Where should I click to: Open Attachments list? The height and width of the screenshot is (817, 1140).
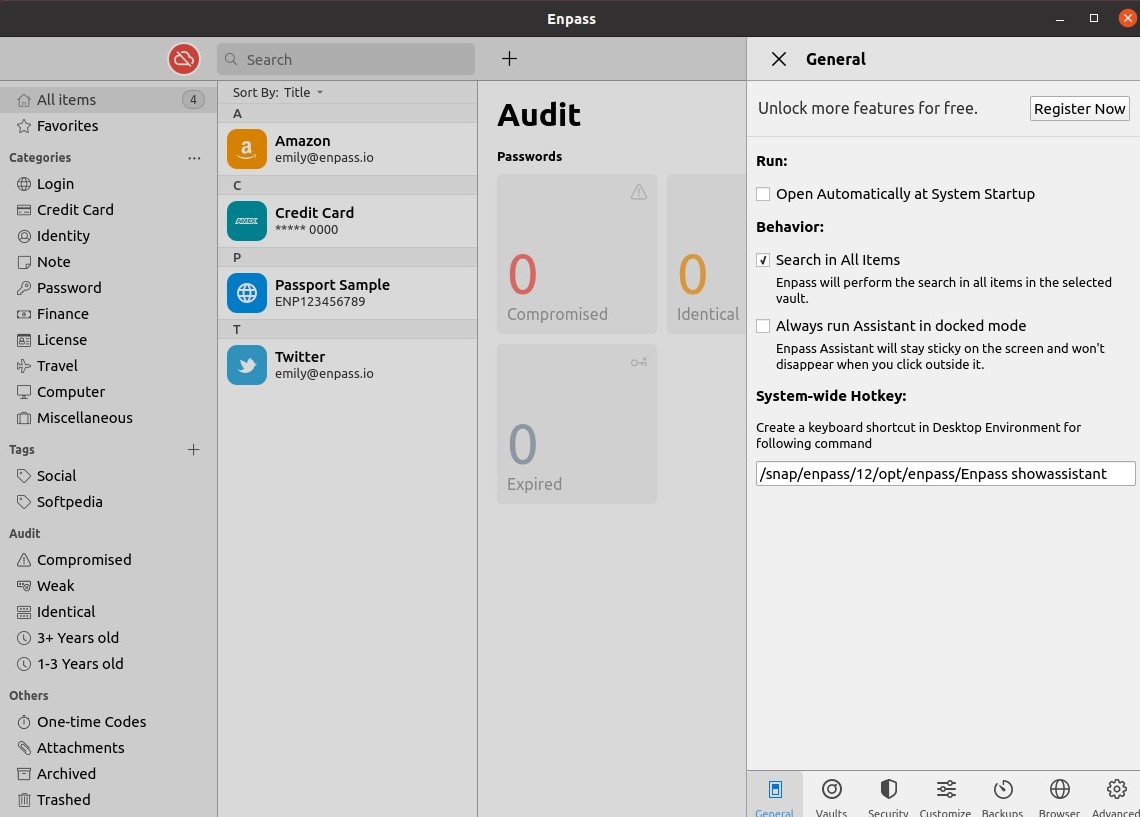tap(108, 748)
